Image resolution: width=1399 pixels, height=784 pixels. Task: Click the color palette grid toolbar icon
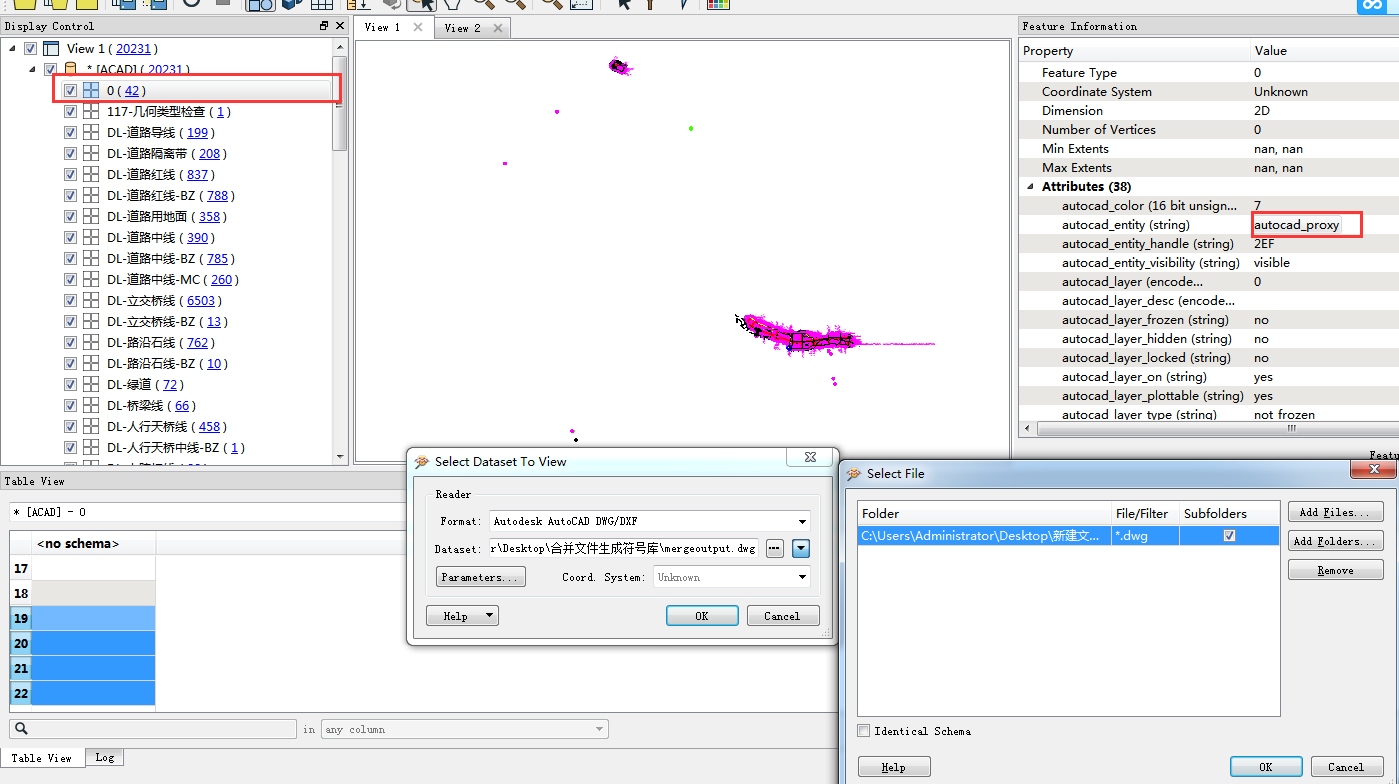point(717,4)
